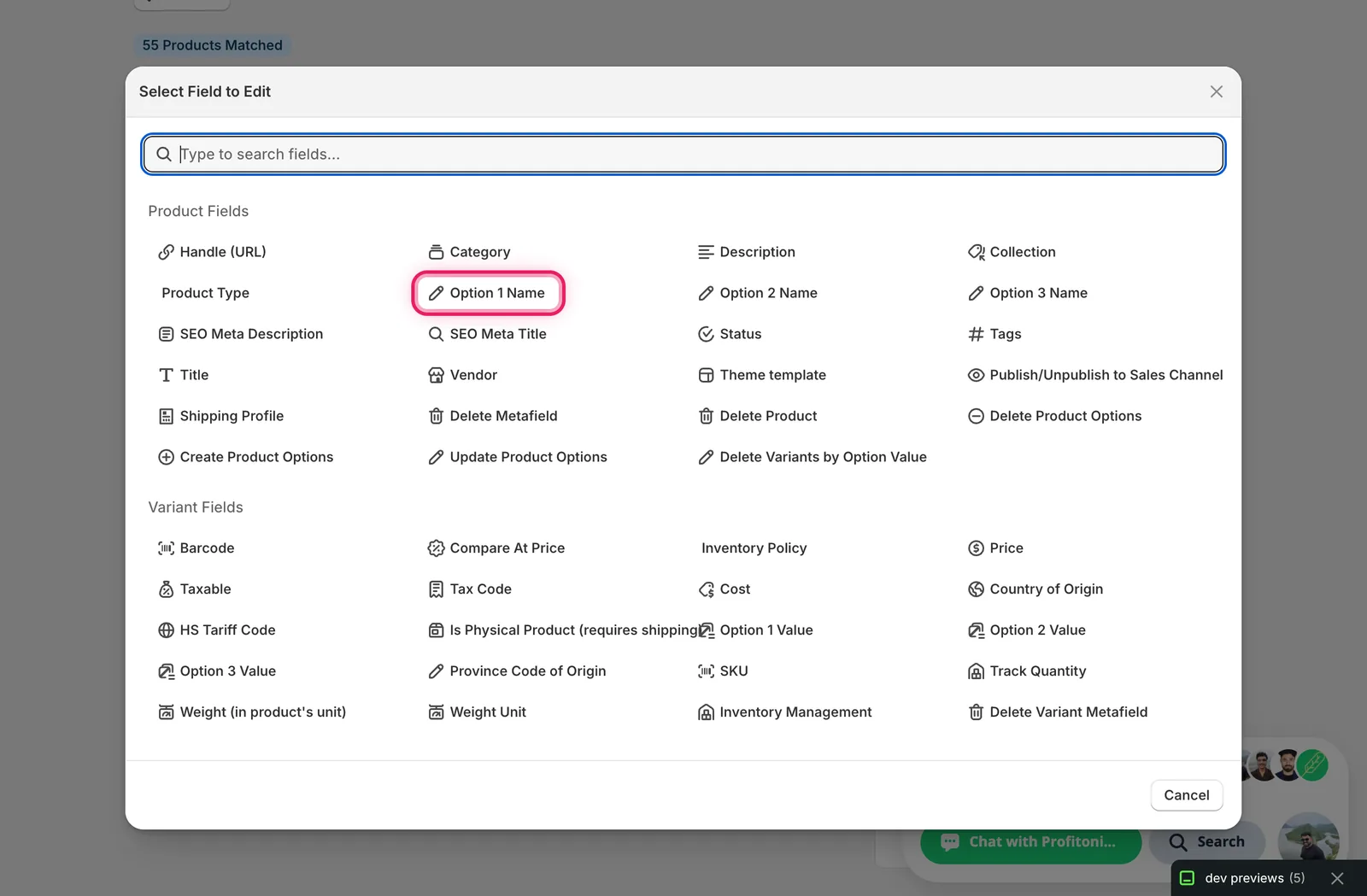Click the trash icon beside Delete Product
The height and width of the screenshot is (896, 1367).
[706, 416]
